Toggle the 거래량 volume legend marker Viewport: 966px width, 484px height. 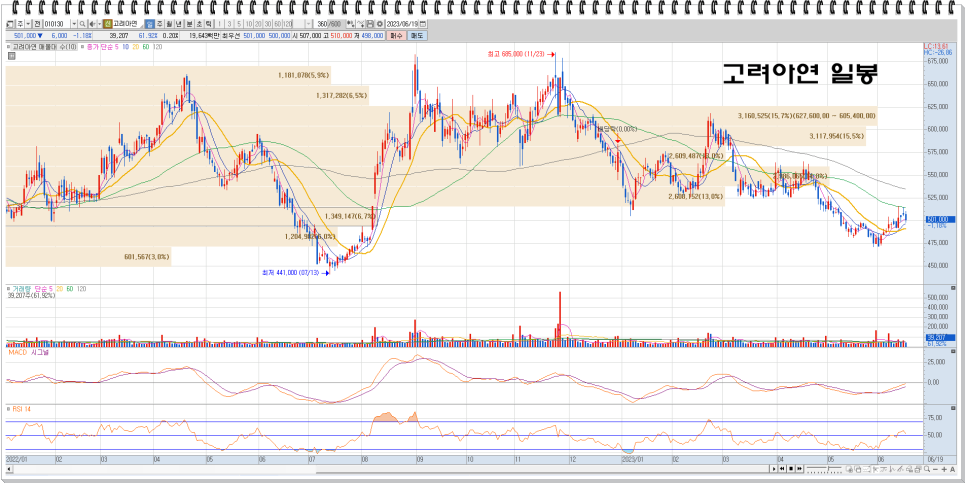click(8, 288)
